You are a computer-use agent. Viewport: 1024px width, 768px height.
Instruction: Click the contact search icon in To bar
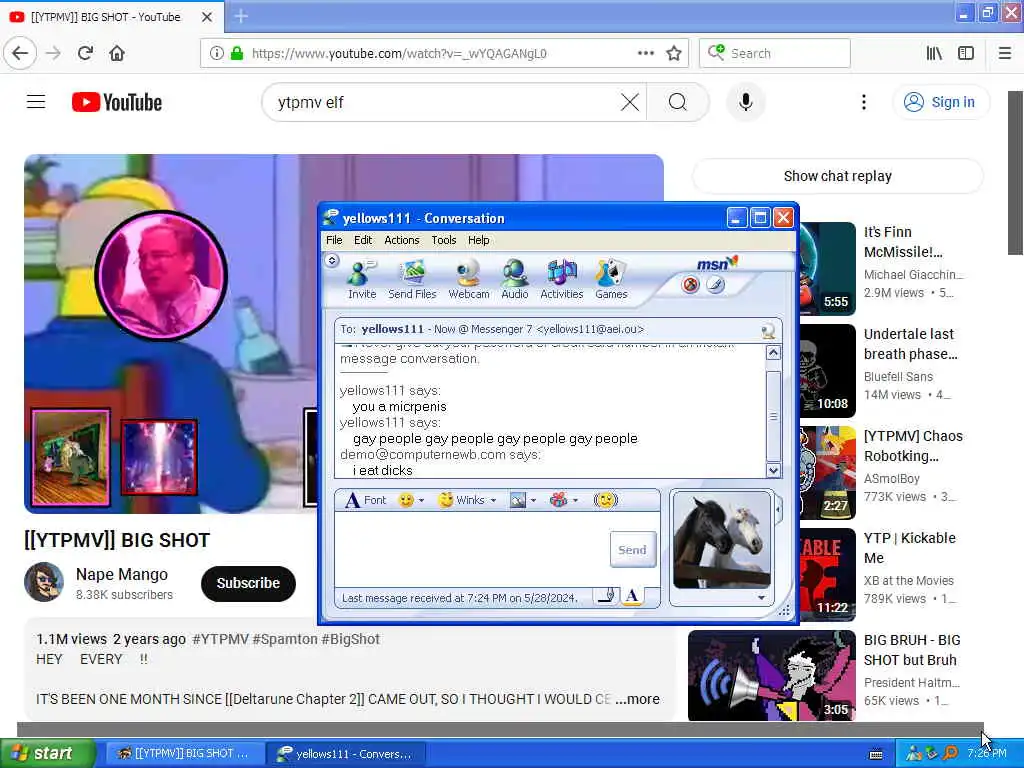[768, 330]
